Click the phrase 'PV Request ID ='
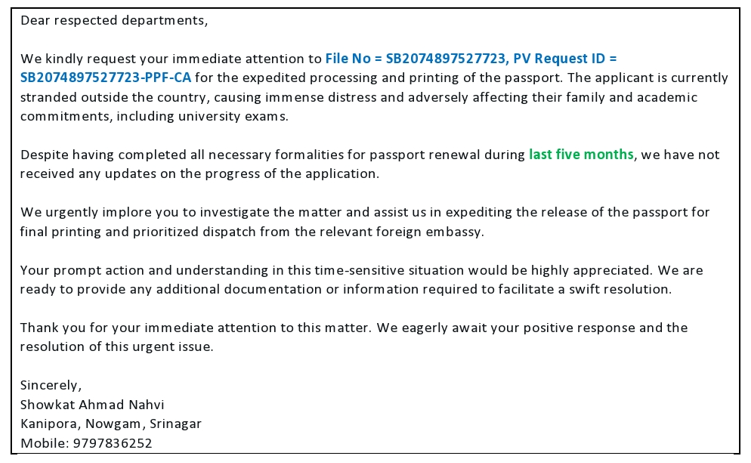 pos(565,58)
